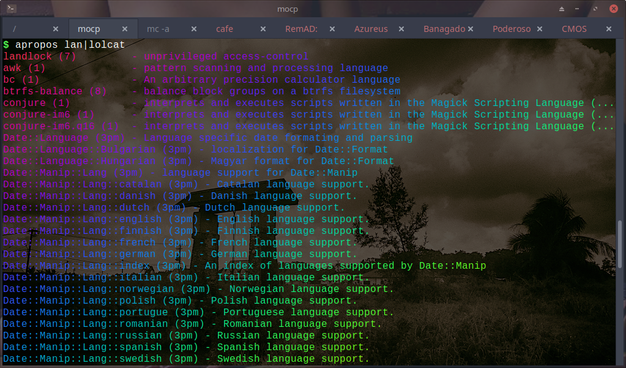Close the Azureus tab
Viewport: 626px width, 368px height.
(x=401, y=29)
